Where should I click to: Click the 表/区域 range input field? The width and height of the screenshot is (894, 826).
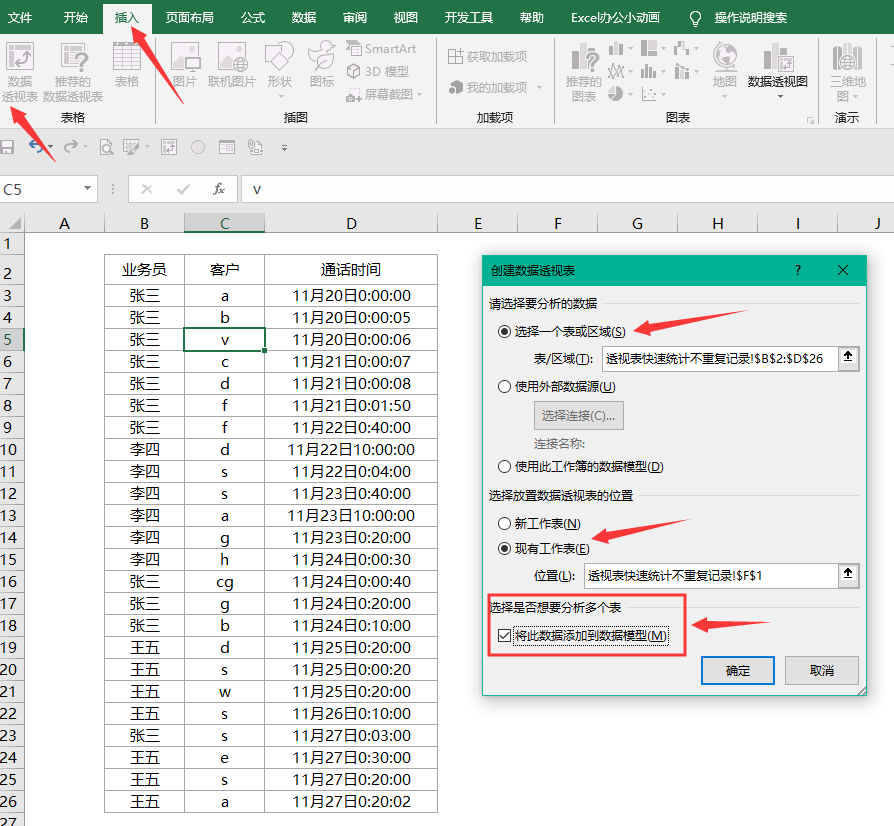point(720,359)
